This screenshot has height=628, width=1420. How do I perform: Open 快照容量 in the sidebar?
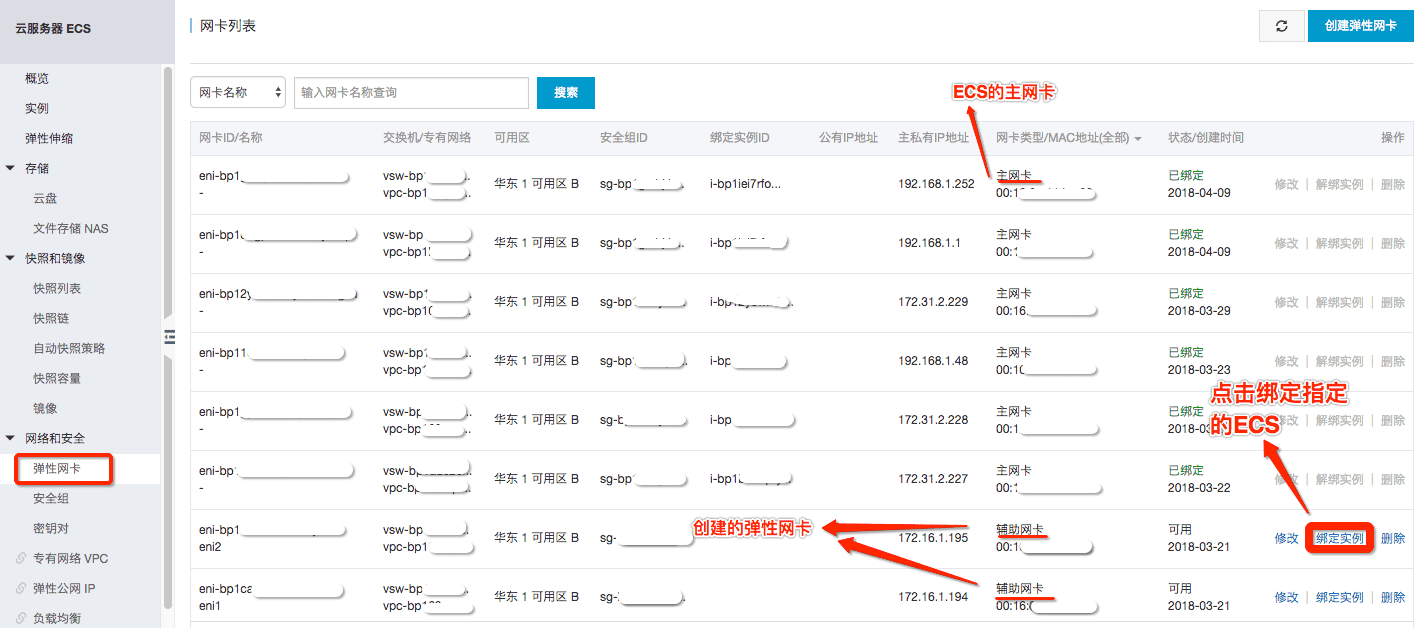(x=57, y=379)
